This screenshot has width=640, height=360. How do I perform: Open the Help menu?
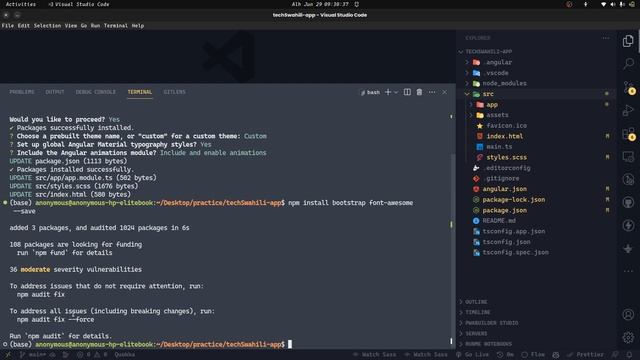click(x=138, y=25)
